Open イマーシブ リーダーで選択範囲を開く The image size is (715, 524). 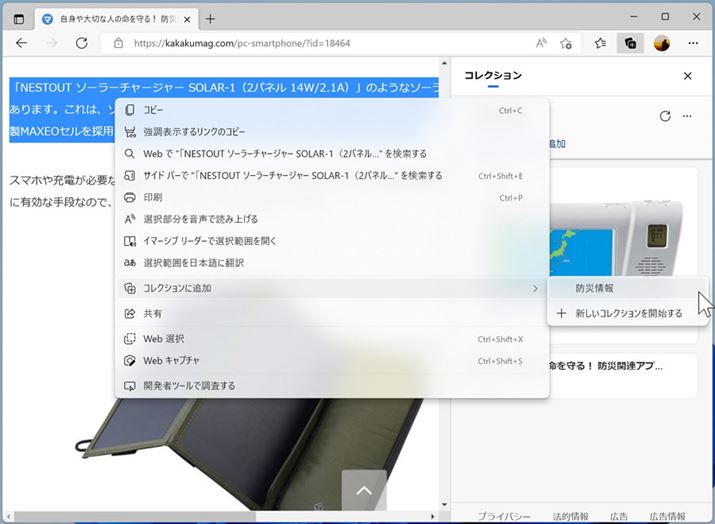[x=332, y=241]
